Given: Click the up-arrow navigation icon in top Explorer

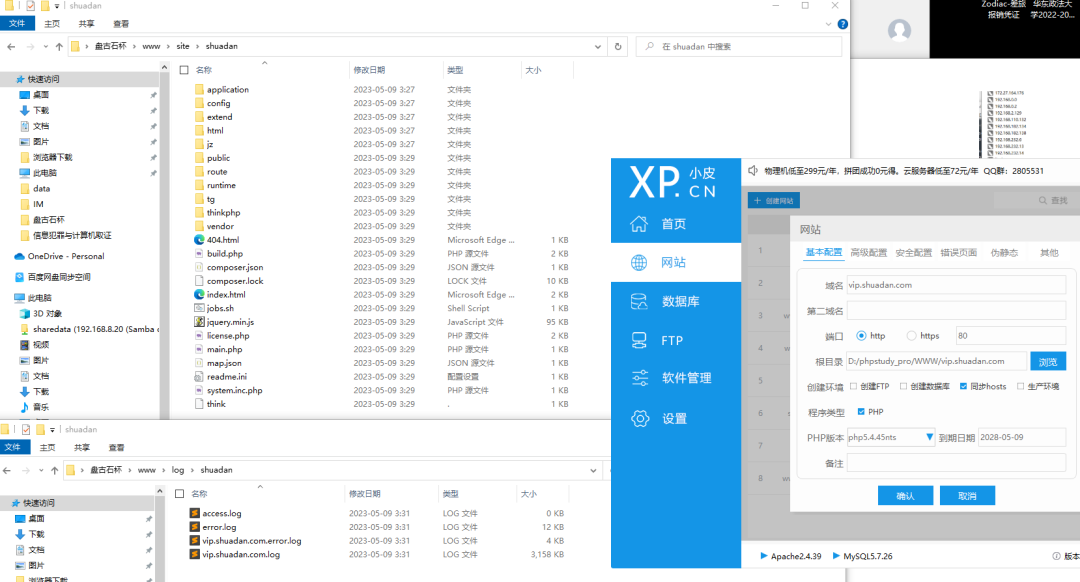Looking at the screenshot, I should click(59, 46).
